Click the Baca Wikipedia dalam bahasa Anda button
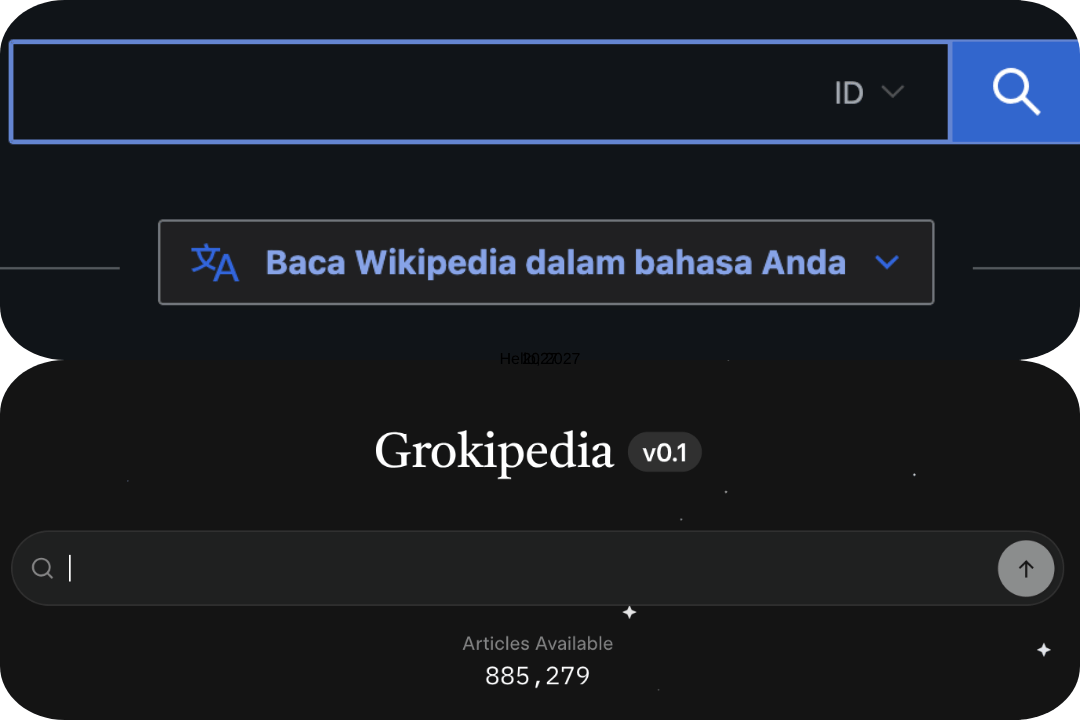 (x=546, y=262)
